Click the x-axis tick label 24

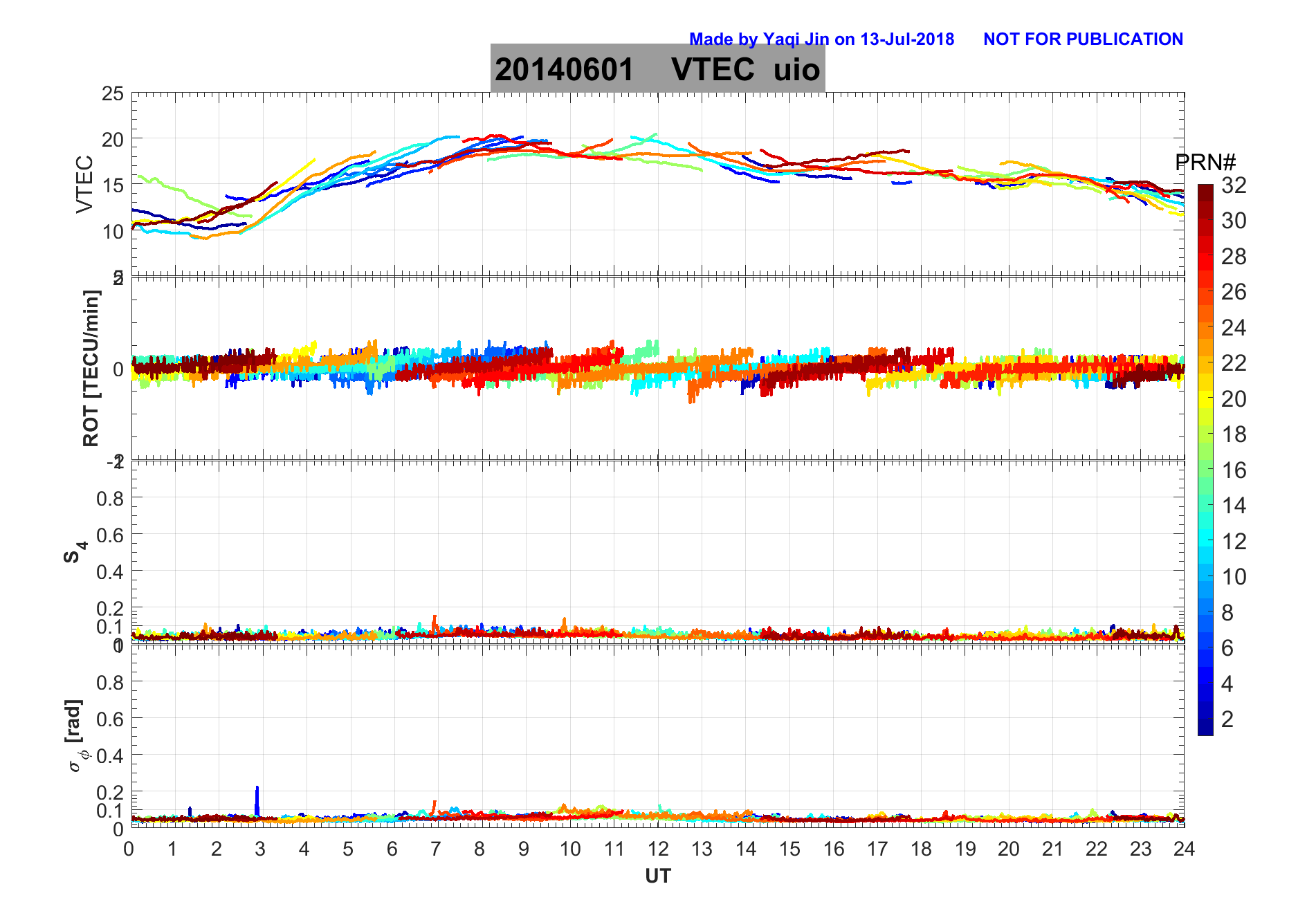point(1184,849)
